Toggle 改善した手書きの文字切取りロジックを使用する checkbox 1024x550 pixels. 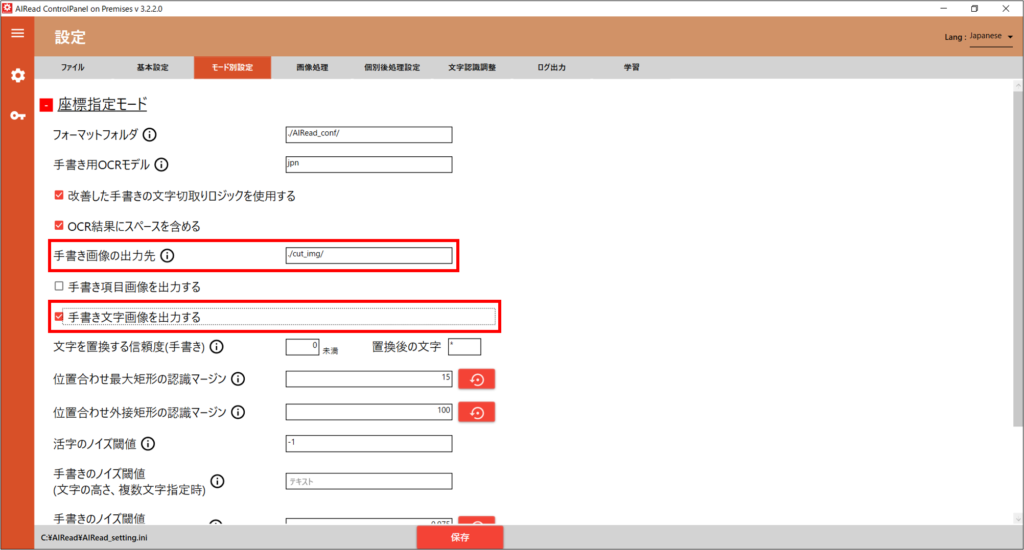59,195
